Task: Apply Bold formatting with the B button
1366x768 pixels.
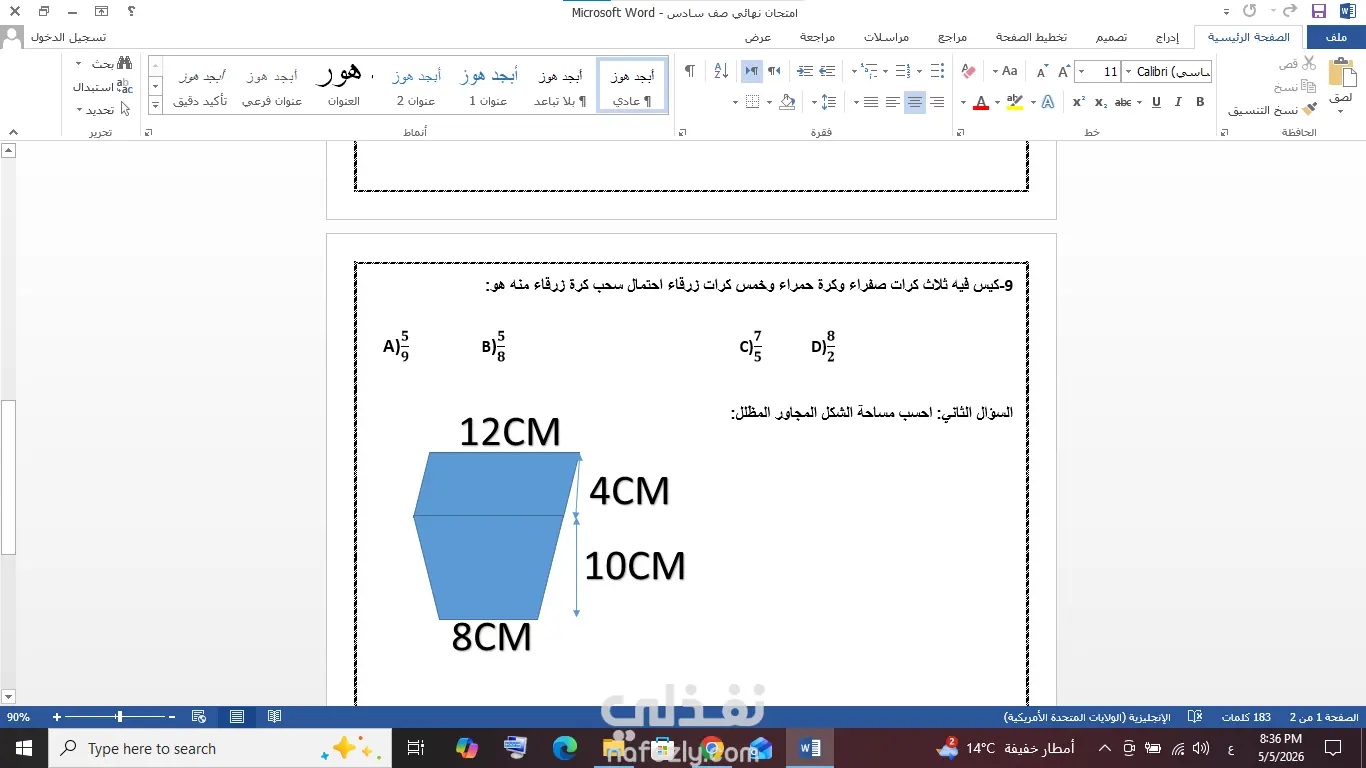Action: point(1200,102)
